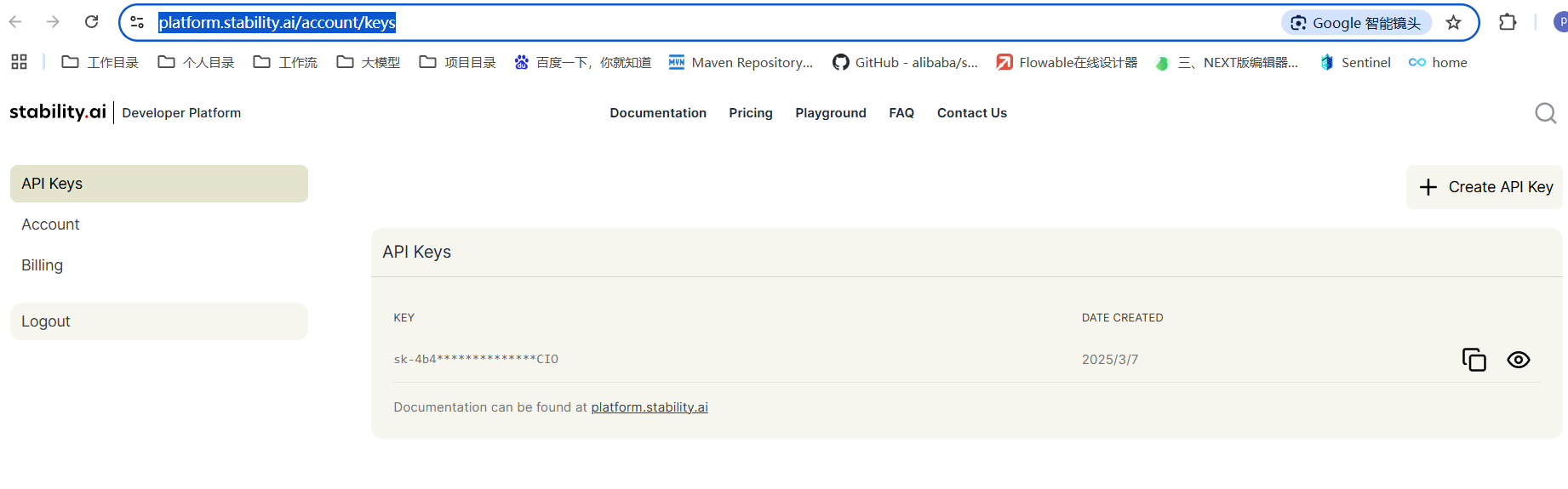
Task: Go back with the browser arrow
Action: pyautogui.click(x=15, y=22)
